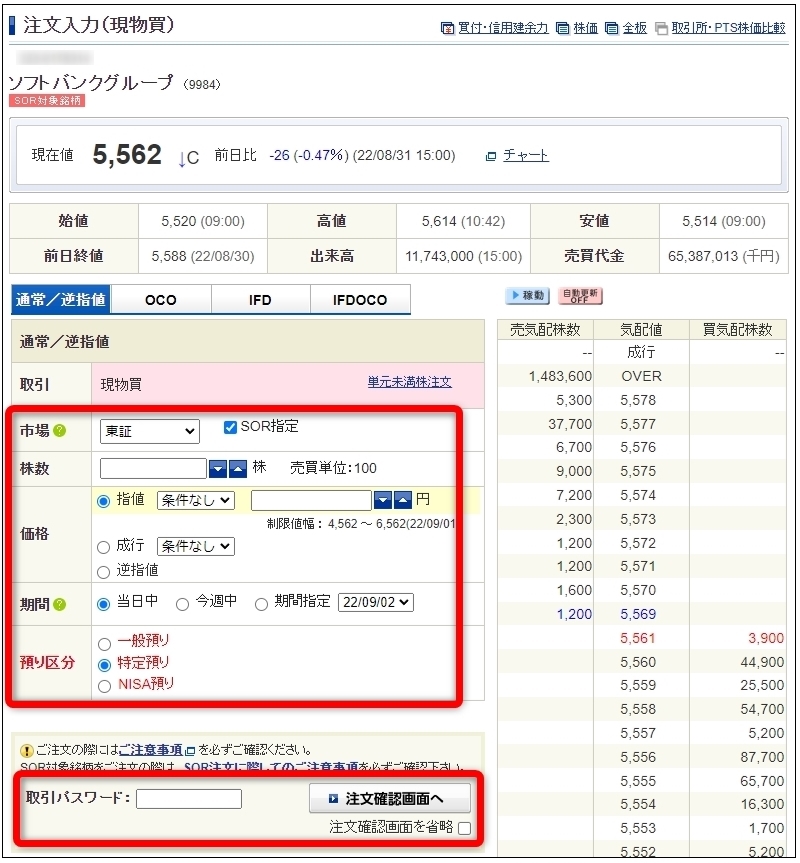
Task: Click the 自動更新 OFF icon button
Action: pos(580,296)
